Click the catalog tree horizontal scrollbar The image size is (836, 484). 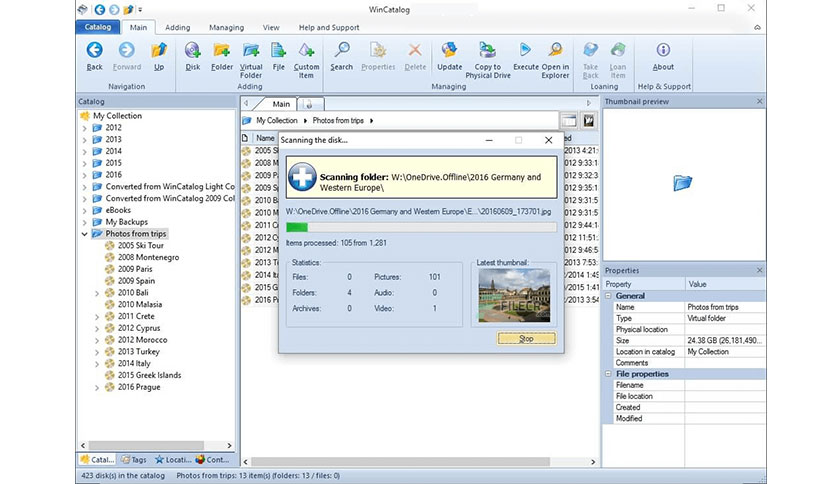pyautogui.click(x=147, y=445)
